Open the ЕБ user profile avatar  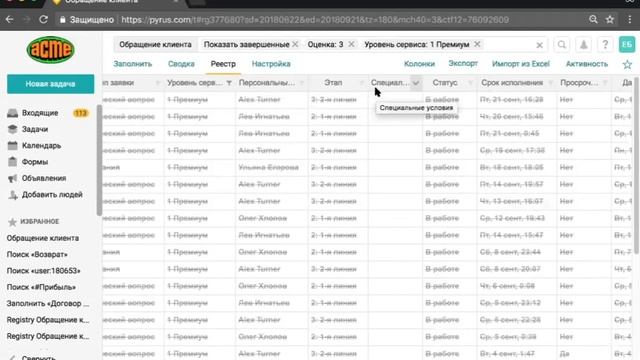coord(627,44)
